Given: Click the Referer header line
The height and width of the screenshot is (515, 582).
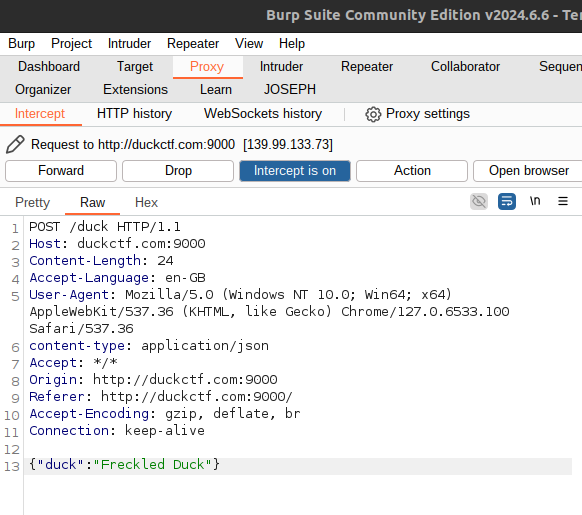Looking at the screenshot, I should point(161,397).
